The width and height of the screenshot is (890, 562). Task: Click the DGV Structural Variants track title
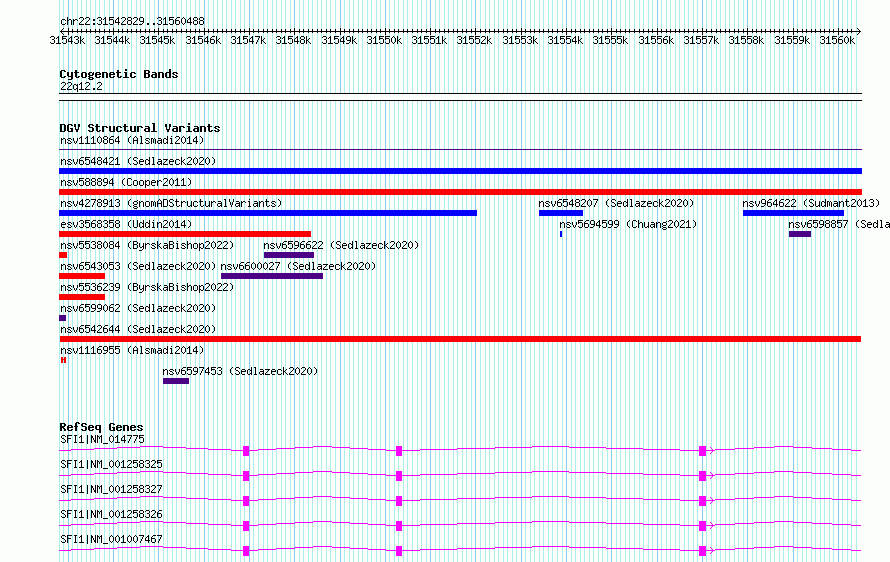tap(140, 128)
